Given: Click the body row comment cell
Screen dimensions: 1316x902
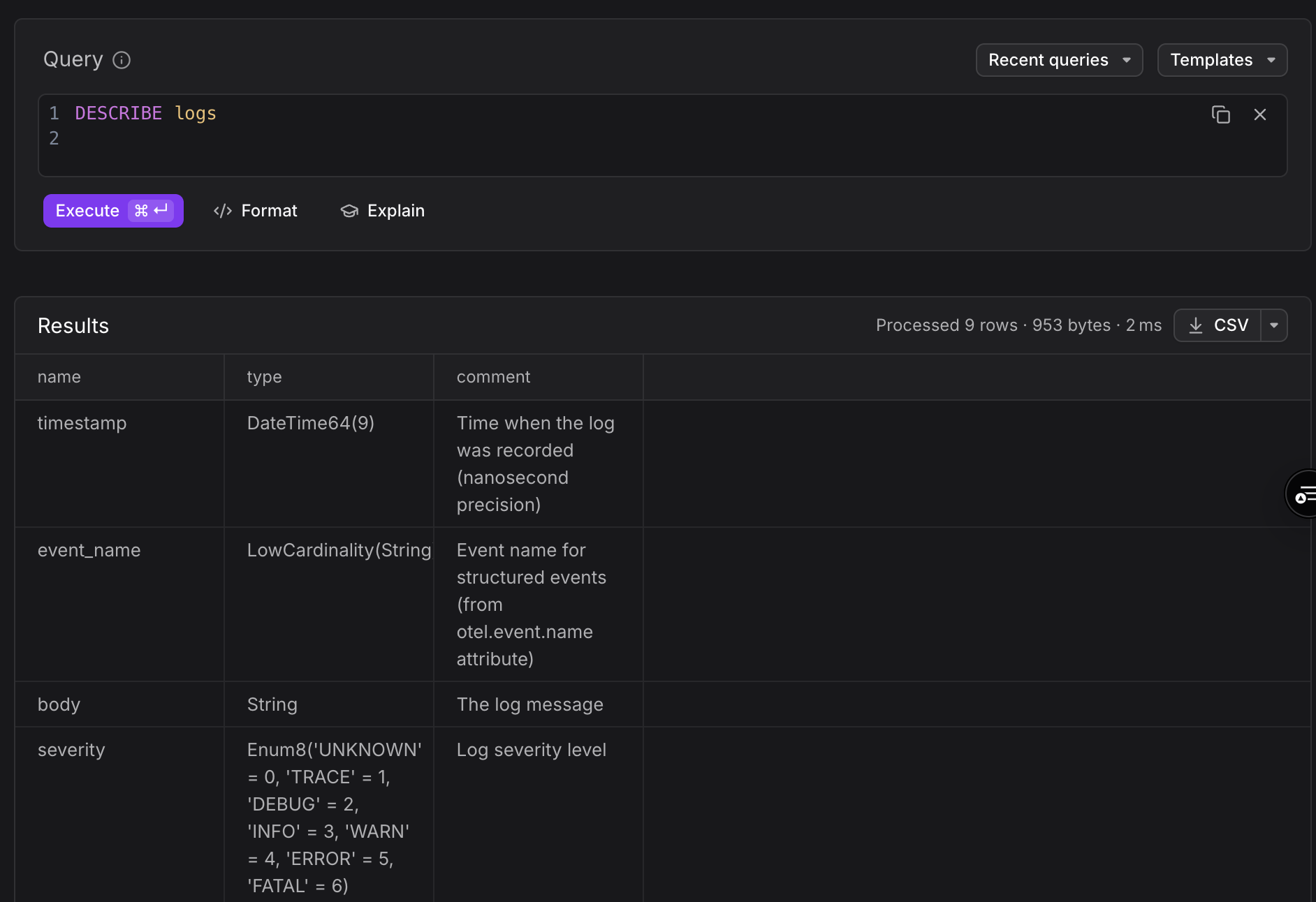Looking at the screenshot, I should [529, 704].
